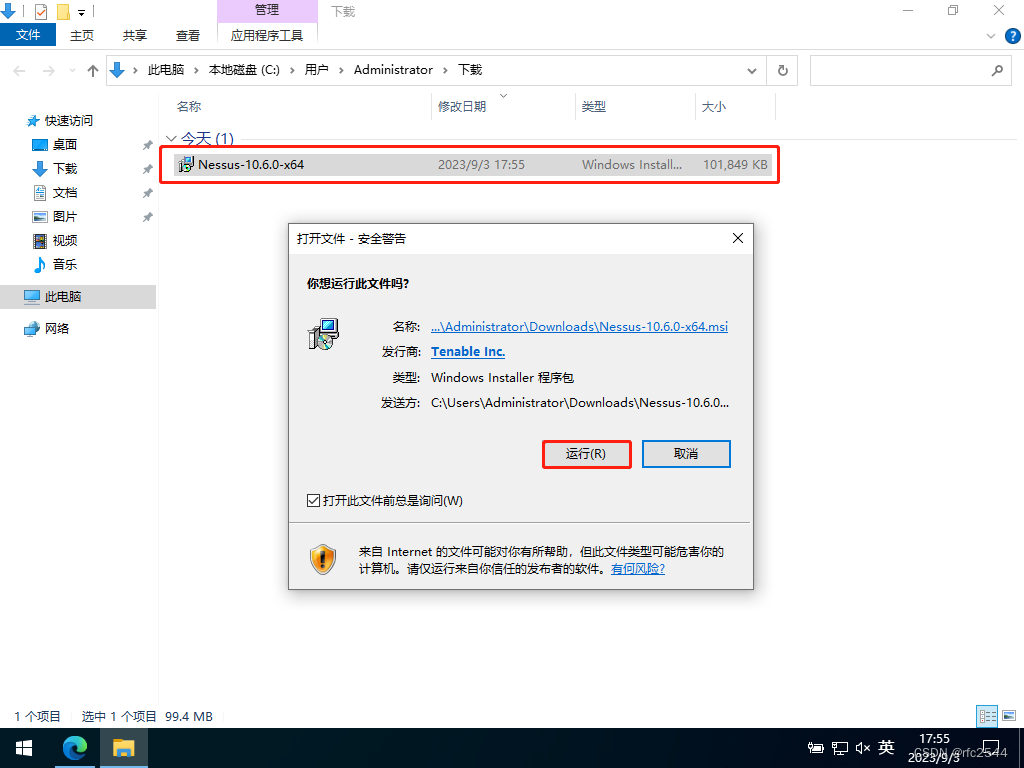Launch Microsoft Edge from the taskbar
Screen dimensions: 1024x768
point(74,748)
